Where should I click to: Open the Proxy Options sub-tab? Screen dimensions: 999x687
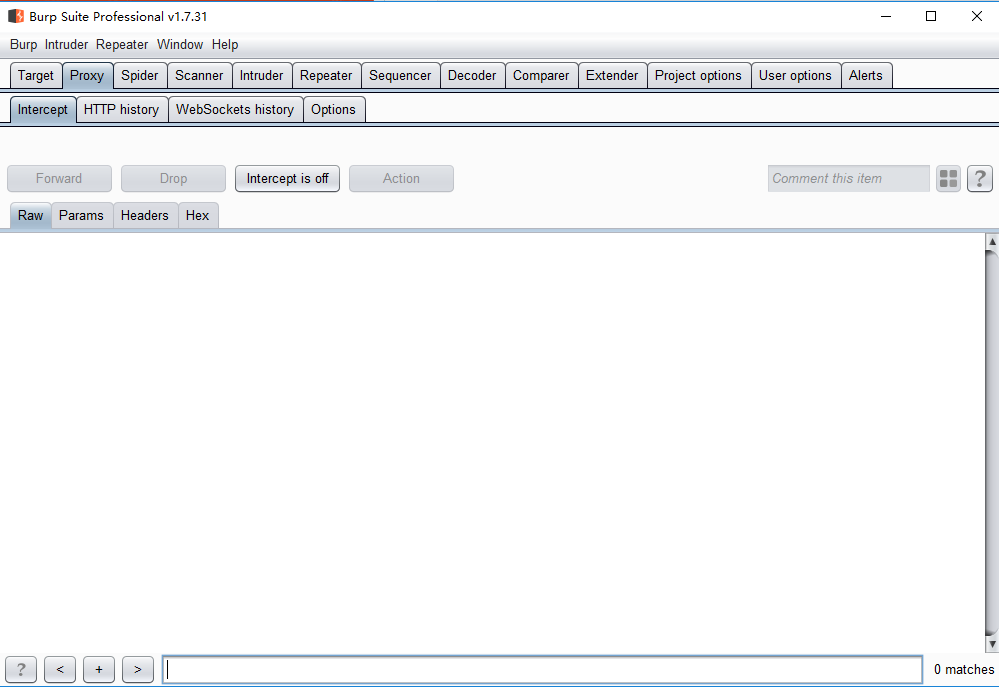[x=333, y=110]
